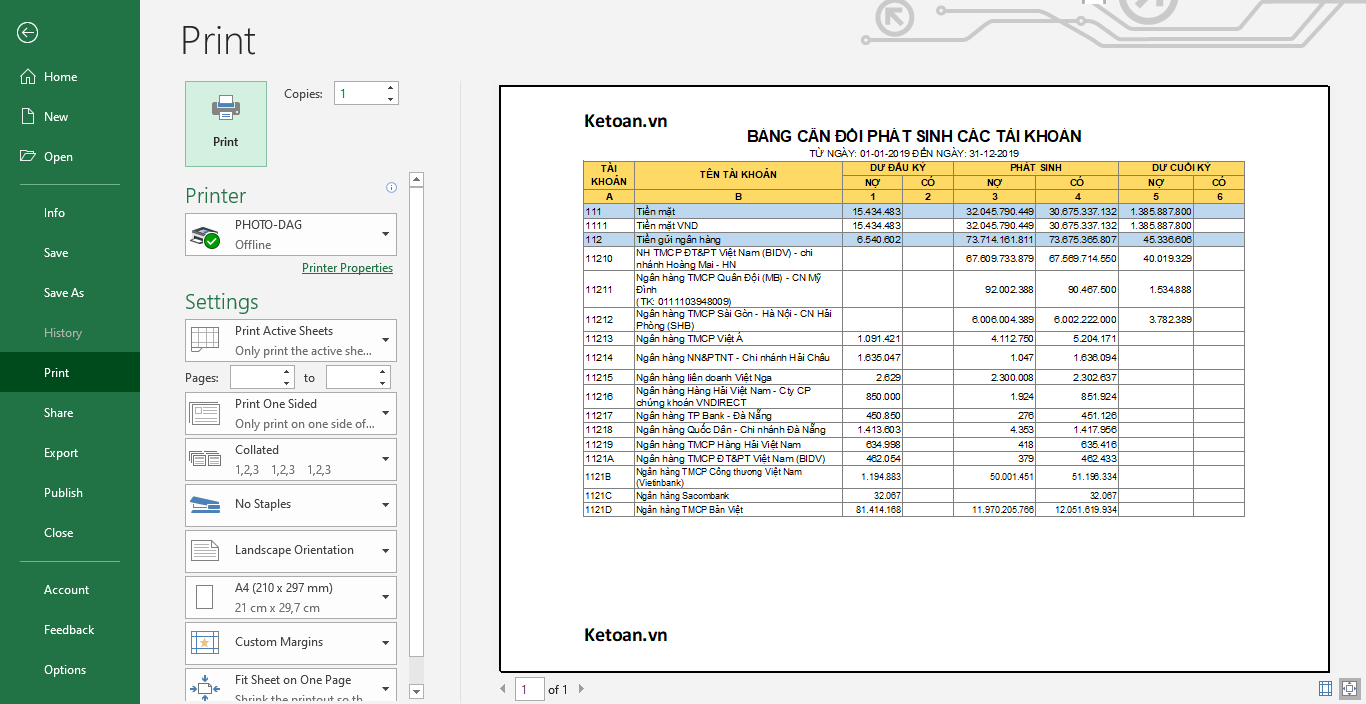The width and height of the screenshot is (1366, 704).
Task: Click the printer info icon
Action: [x=391, y=187]
